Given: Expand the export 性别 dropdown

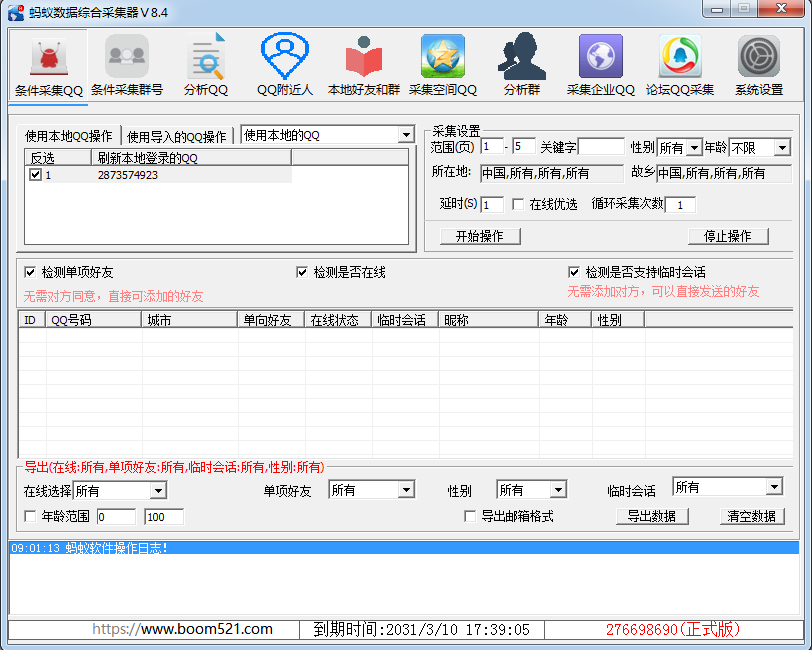Looking at the screenshot, I should click(x=558, y=489).
